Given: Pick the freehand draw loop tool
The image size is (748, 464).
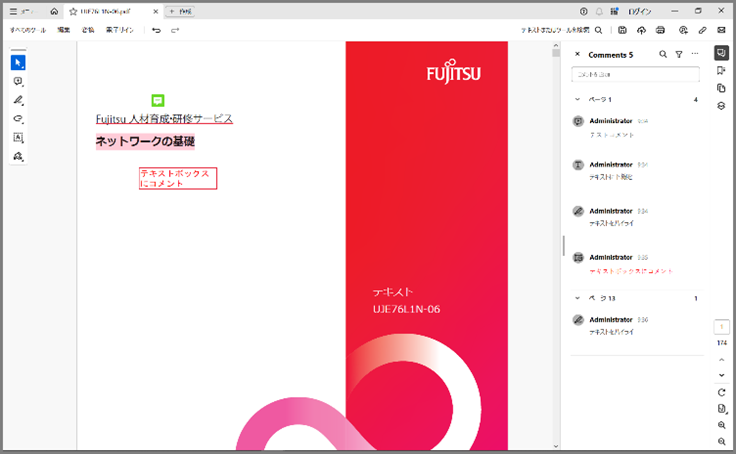Looking at the screenshot, I should 18,119.
